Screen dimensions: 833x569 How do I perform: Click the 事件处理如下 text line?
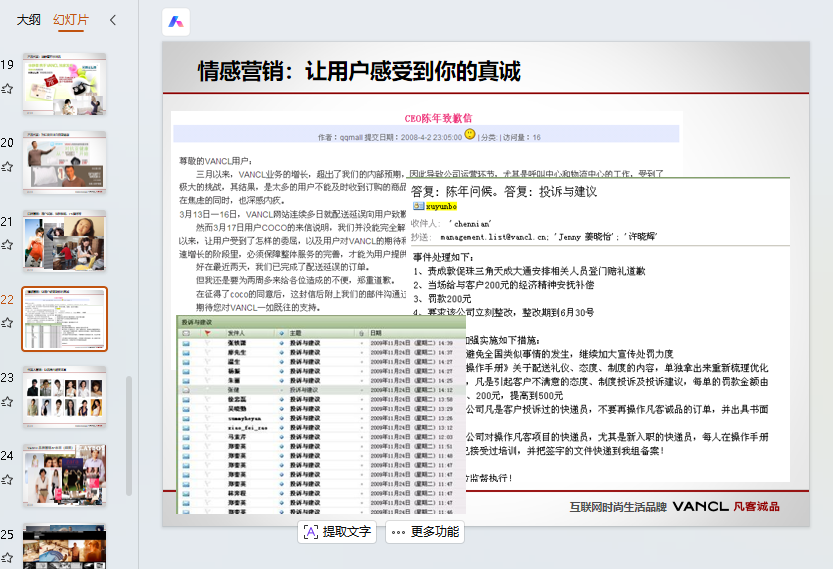tap(443, 257)
